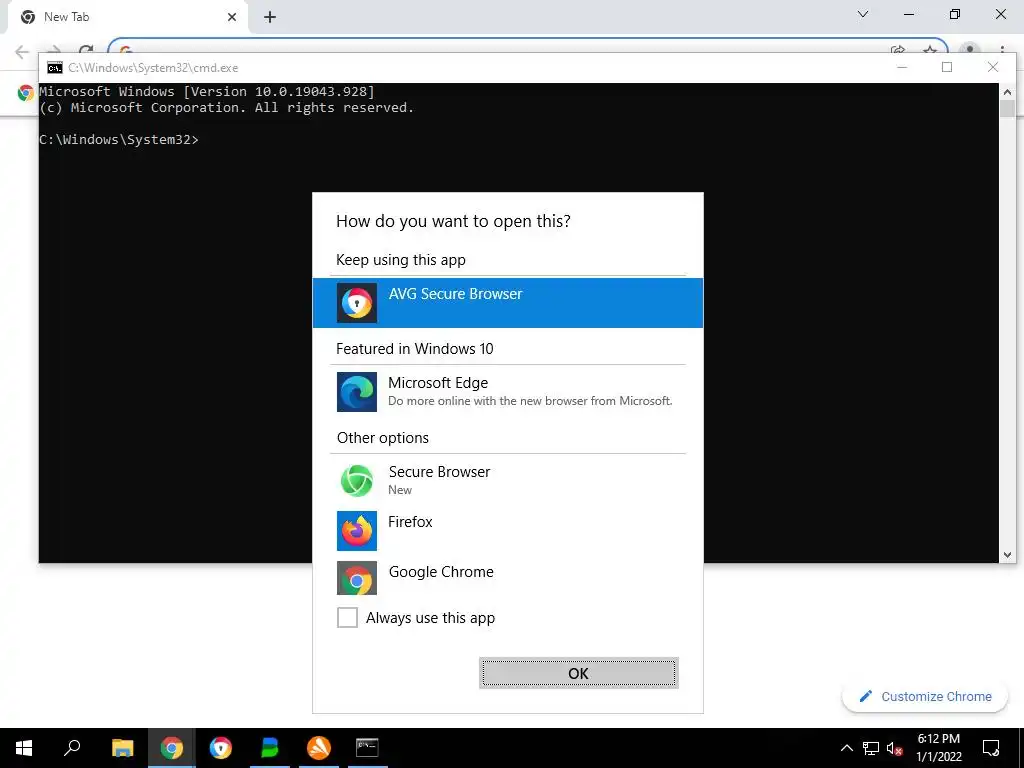Open the network status tray icon
Screen dimensions: 1024x768
pos(871,748)
